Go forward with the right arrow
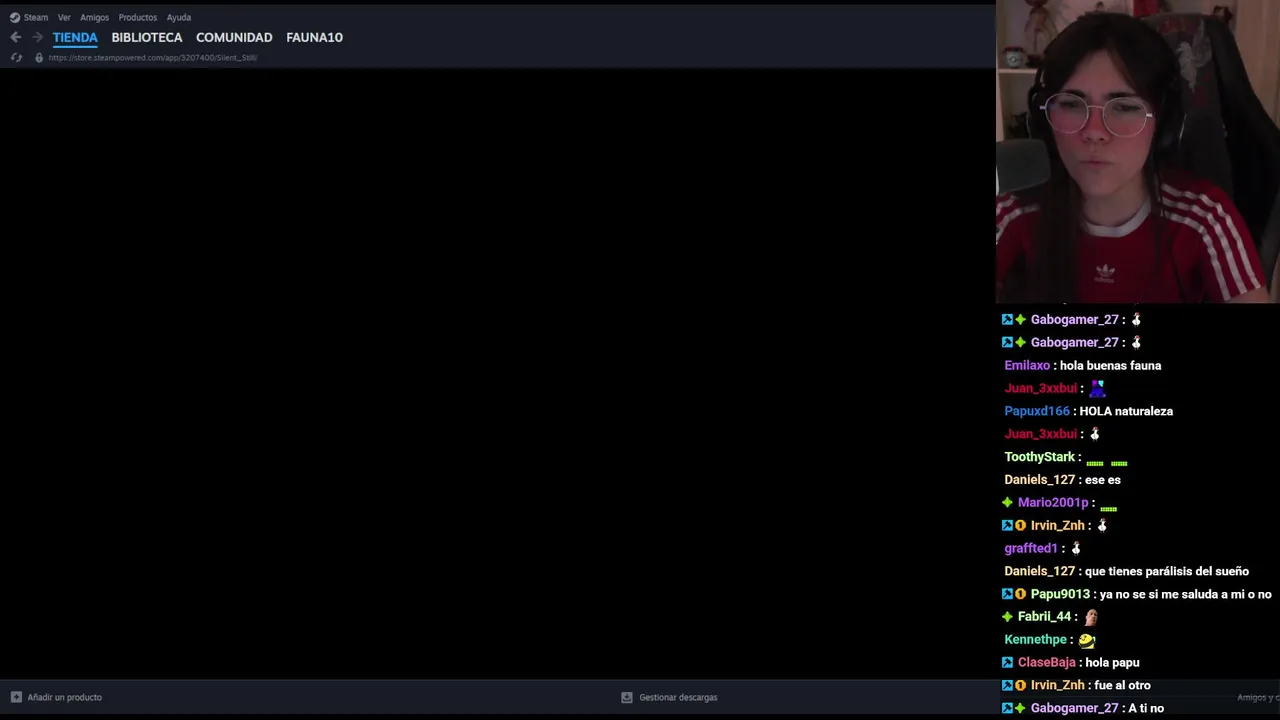The image size is (1280, 720). (37, 37)
